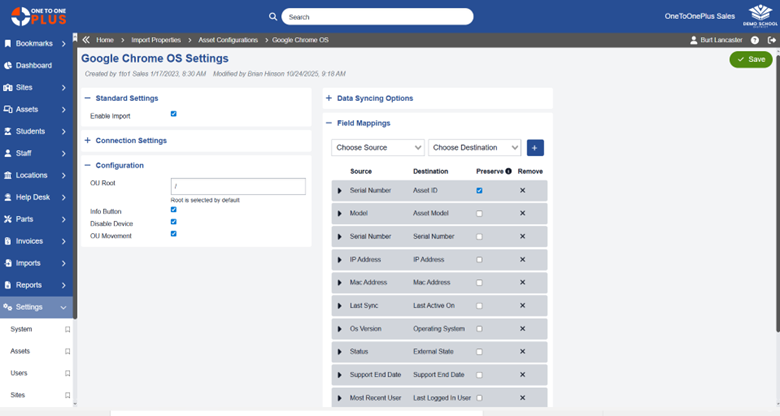780x416 pixels.
Task: Remove the IP Address field mapping
Action: (522, 259)
